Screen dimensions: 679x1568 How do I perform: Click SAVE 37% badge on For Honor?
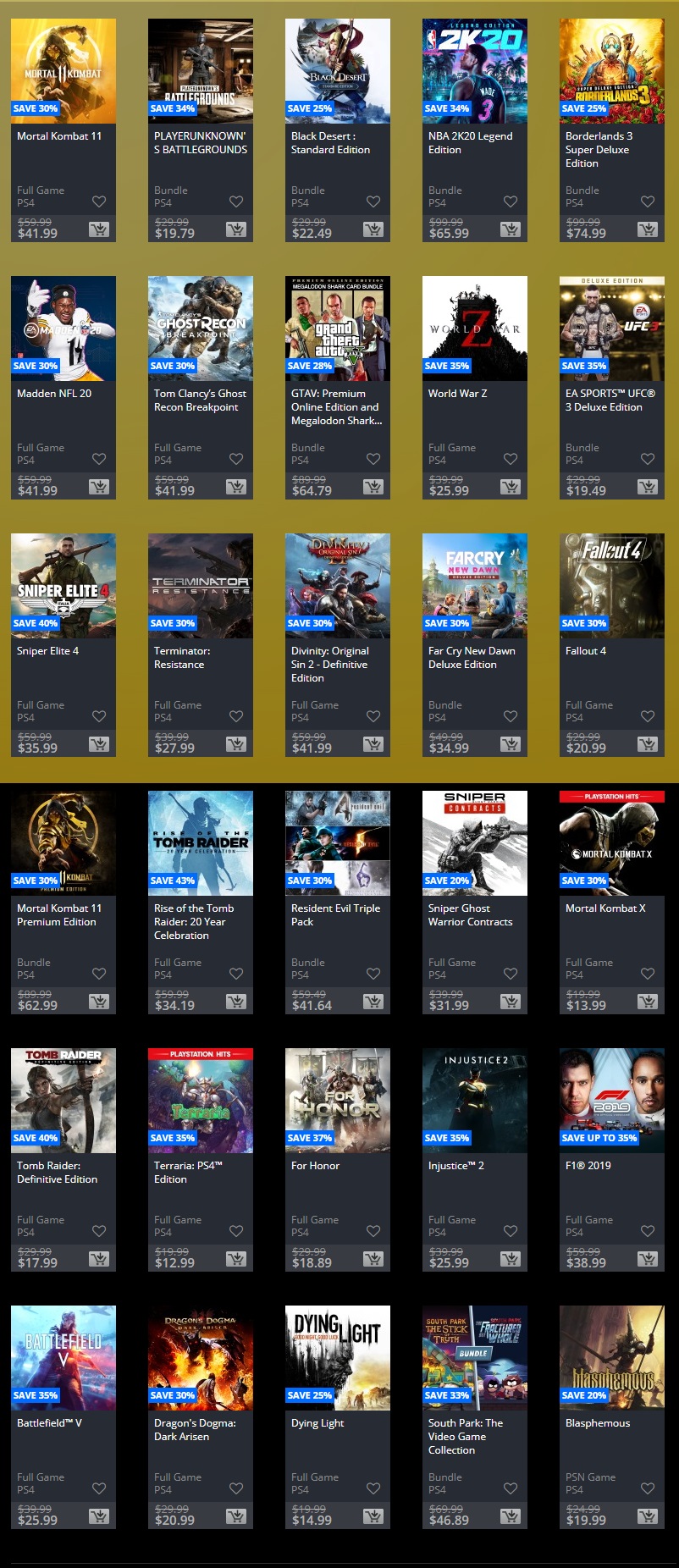click(x=310, y=1138)
